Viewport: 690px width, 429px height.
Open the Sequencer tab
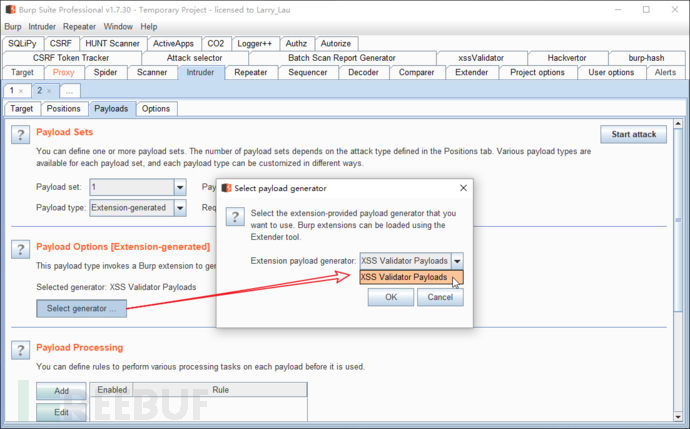click(308, 72)
